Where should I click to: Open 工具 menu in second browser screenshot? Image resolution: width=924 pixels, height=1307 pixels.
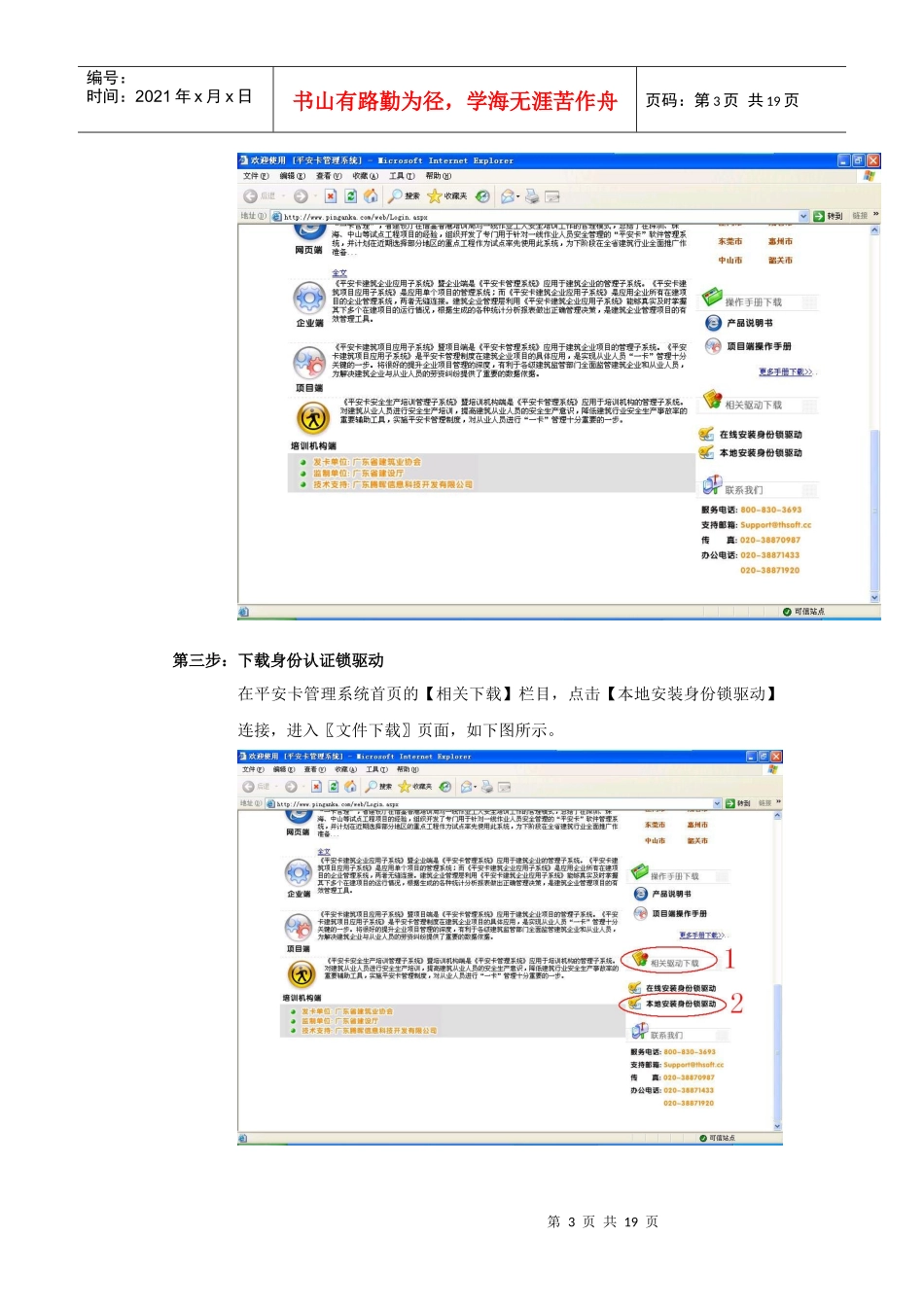coord(377,769)
